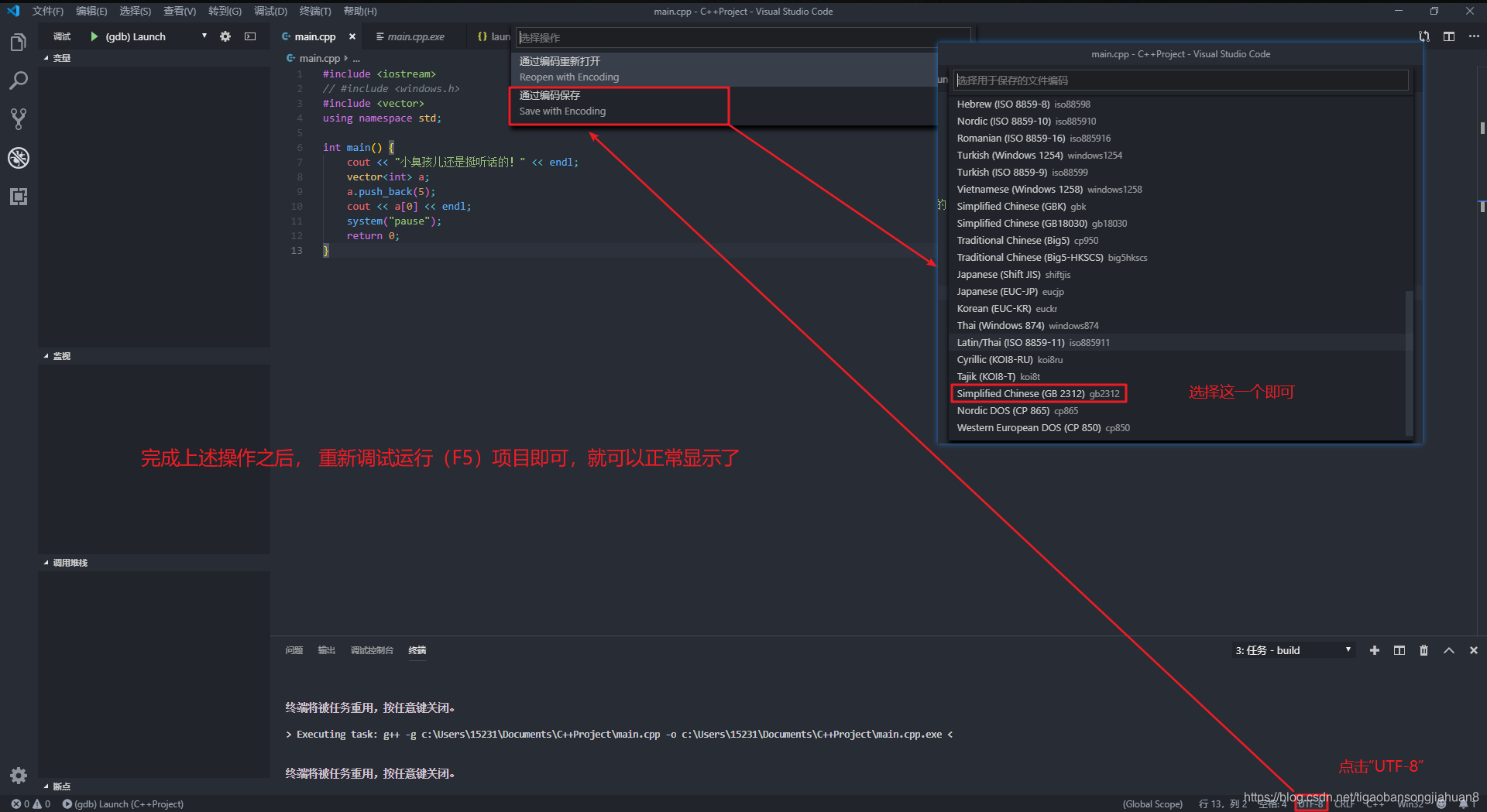The height and width of the screenshot is (812, 1487).
Task: Split the editor to the right
Action: pos(1449,36)
